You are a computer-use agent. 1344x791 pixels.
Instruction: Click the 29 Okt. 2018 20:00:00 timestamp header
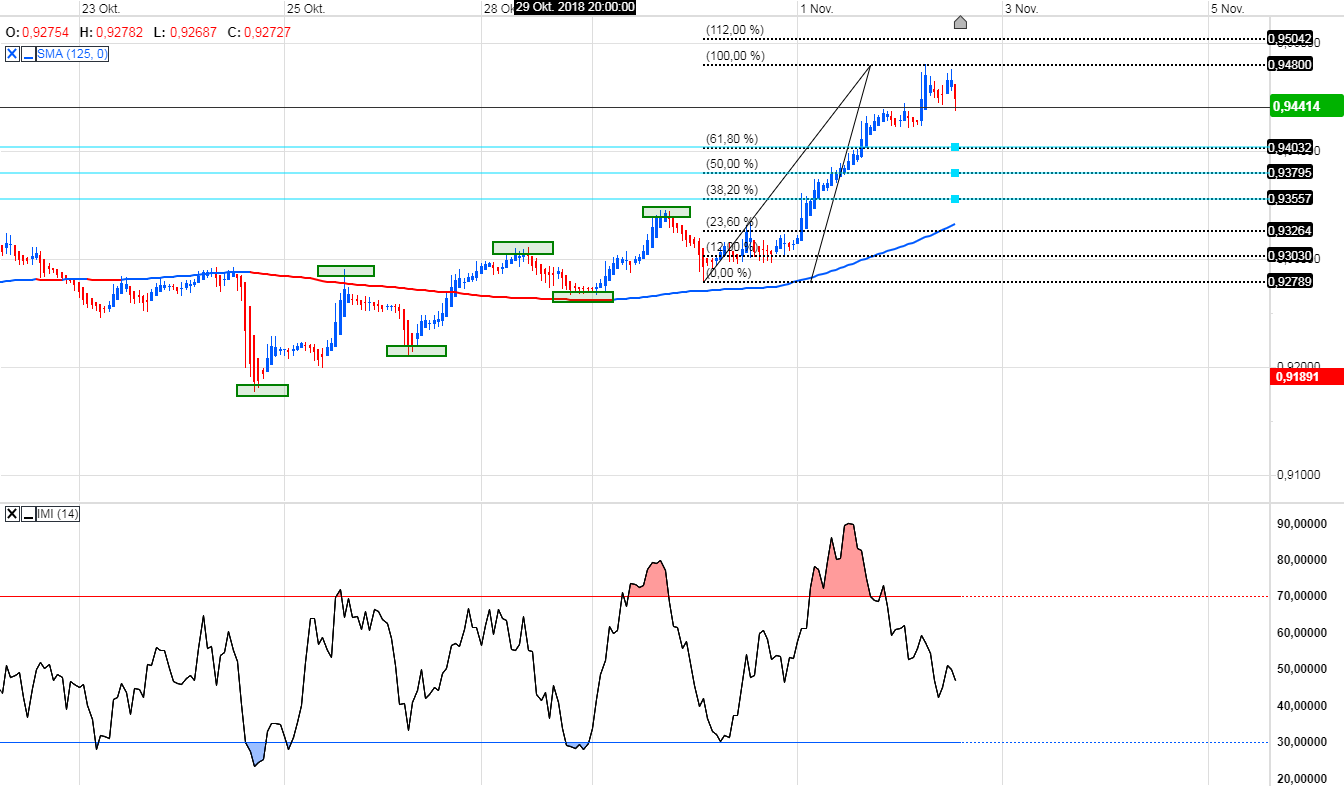(574, 7)
